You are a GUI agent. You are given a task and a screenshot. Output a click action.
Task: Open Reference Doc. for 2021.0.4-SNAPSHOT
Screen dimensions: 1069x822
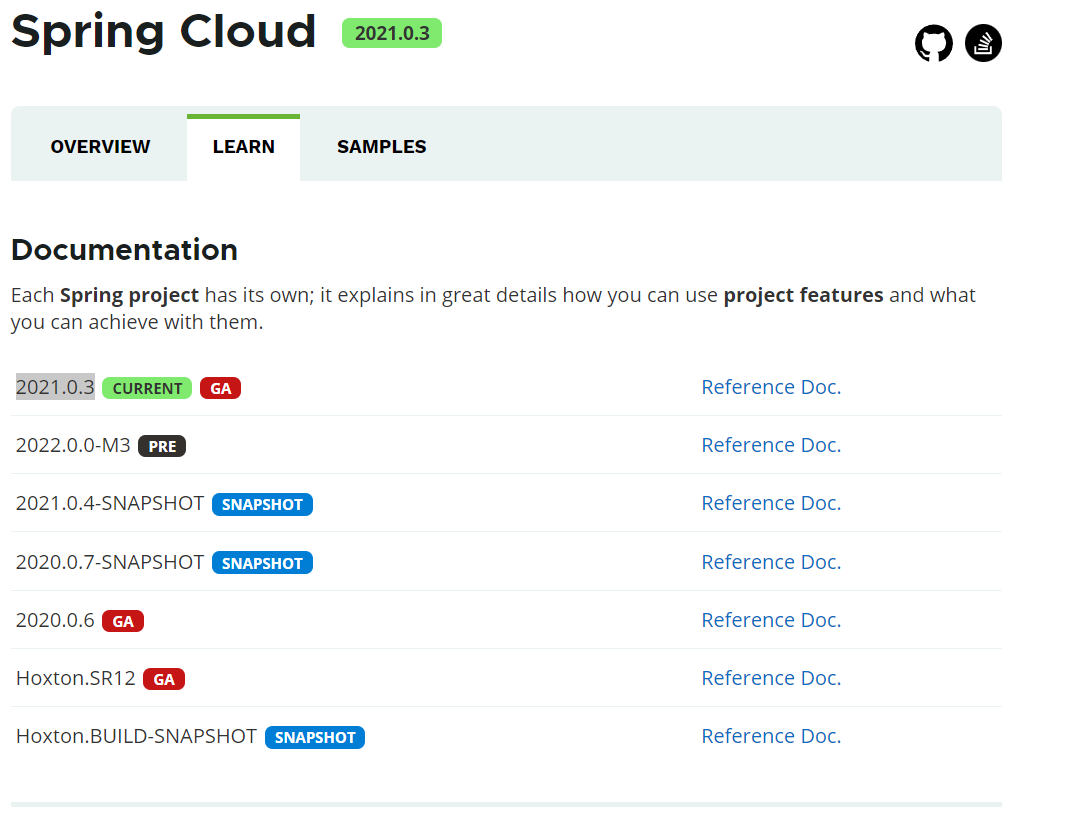pos(771,503)
